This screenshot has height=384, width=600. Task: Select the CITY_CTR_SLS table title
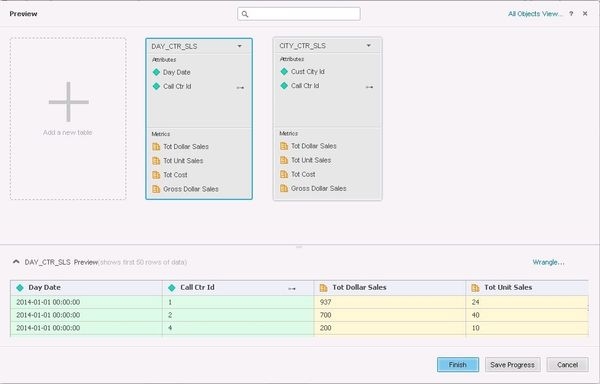pos(303,46)
